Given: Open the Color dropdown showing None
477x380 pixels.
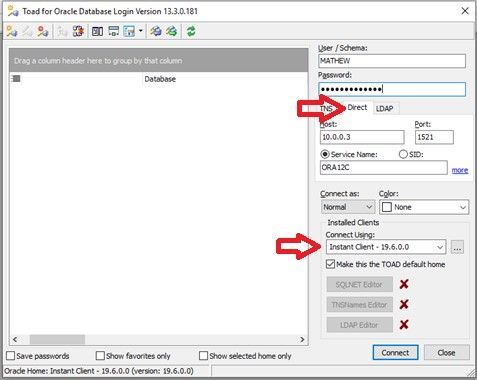Looking at the screenshot, I should tap(424, 207).
